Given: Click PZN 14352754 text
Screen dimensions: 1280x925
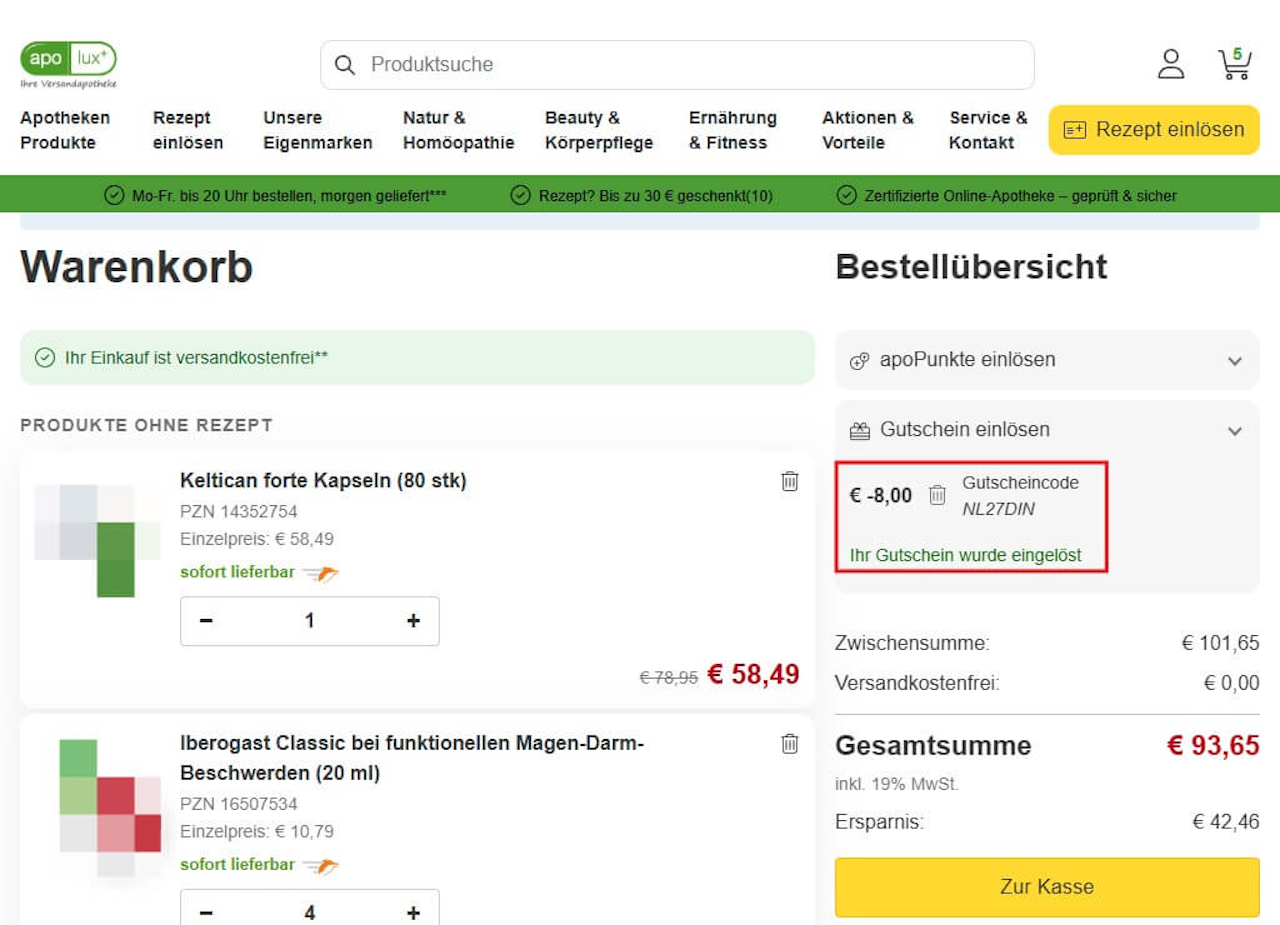Looking at the screenshot, I should point(239,512).
